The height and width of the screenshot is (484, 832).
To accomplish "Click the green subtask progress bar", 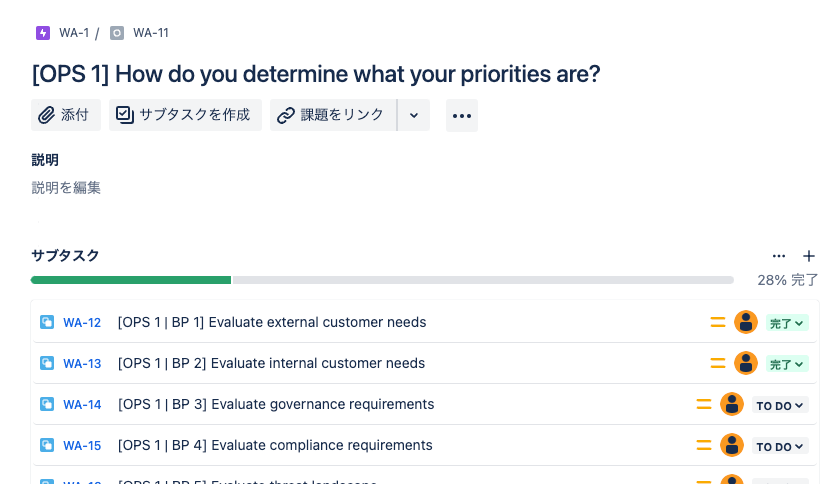I will click(x=131, y=280).
